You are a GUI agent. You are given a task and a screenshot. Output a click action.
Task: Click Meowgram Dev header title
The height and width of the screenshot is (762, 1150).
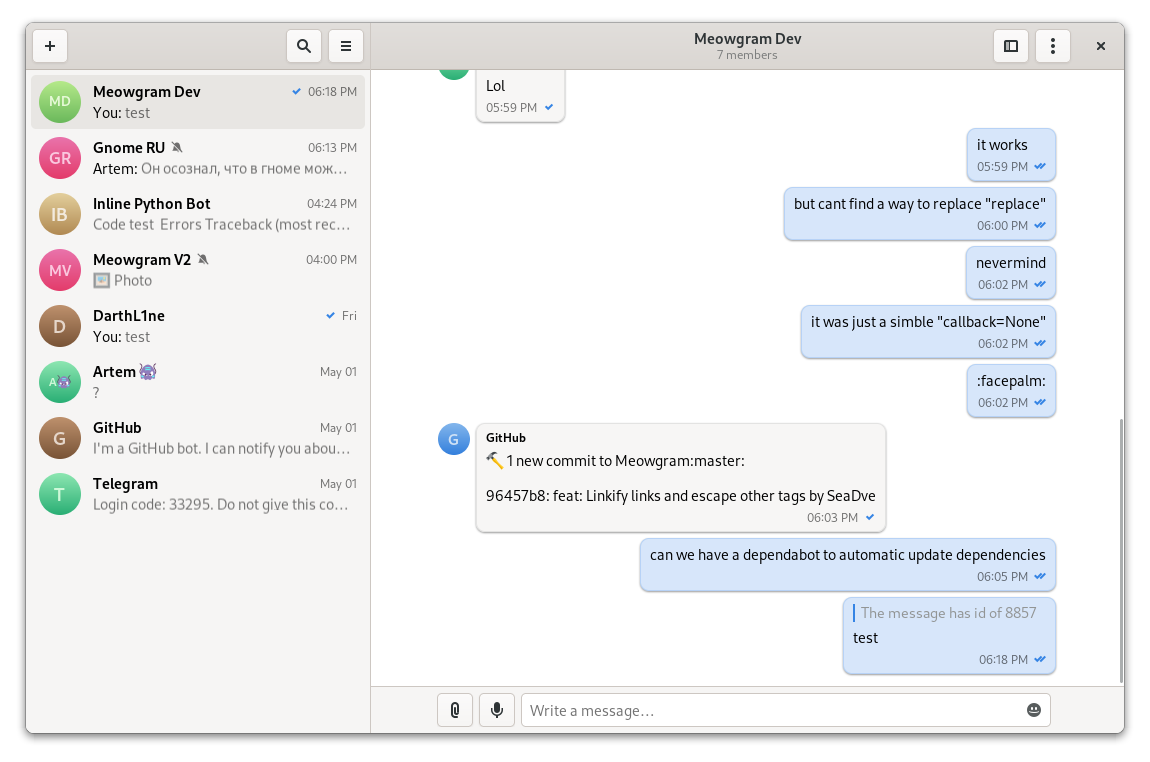pyautogui.click(x=747, y=39)
